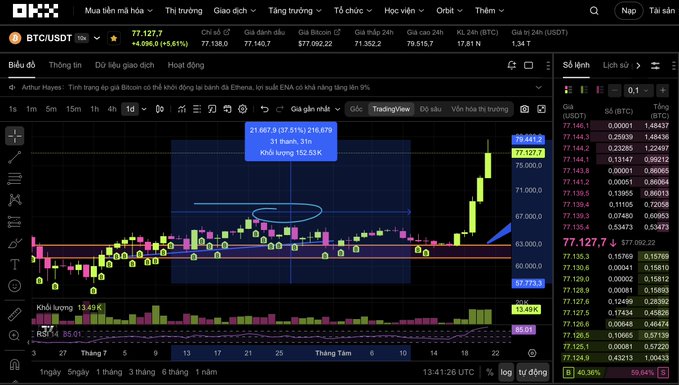This screenshot has width=679, height=385.
Task: Switch chart to TradingView mode
Action: click(x=391, y=109)
